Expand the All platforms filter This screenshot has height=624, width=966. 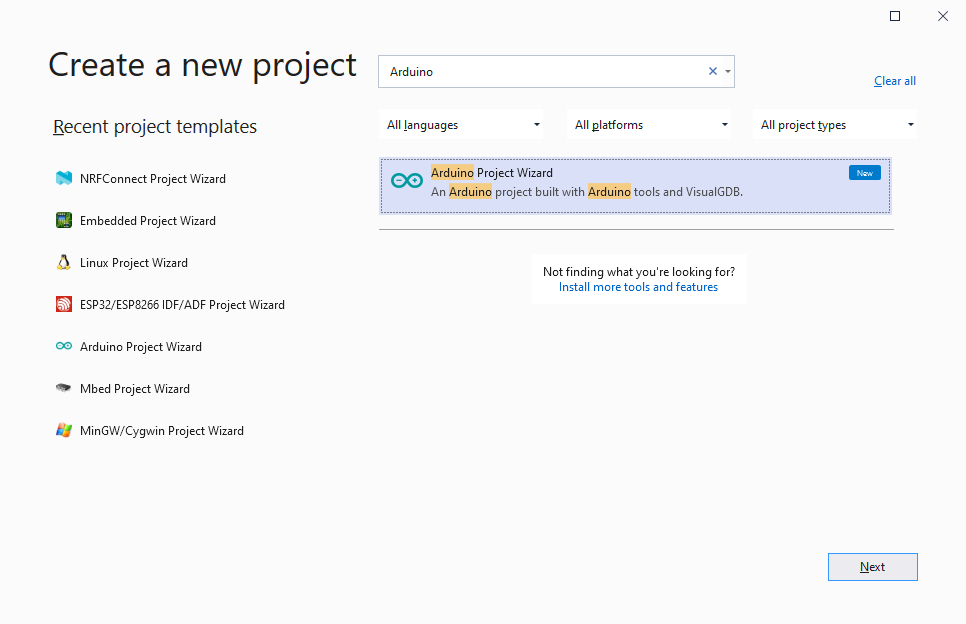(651, 125)
